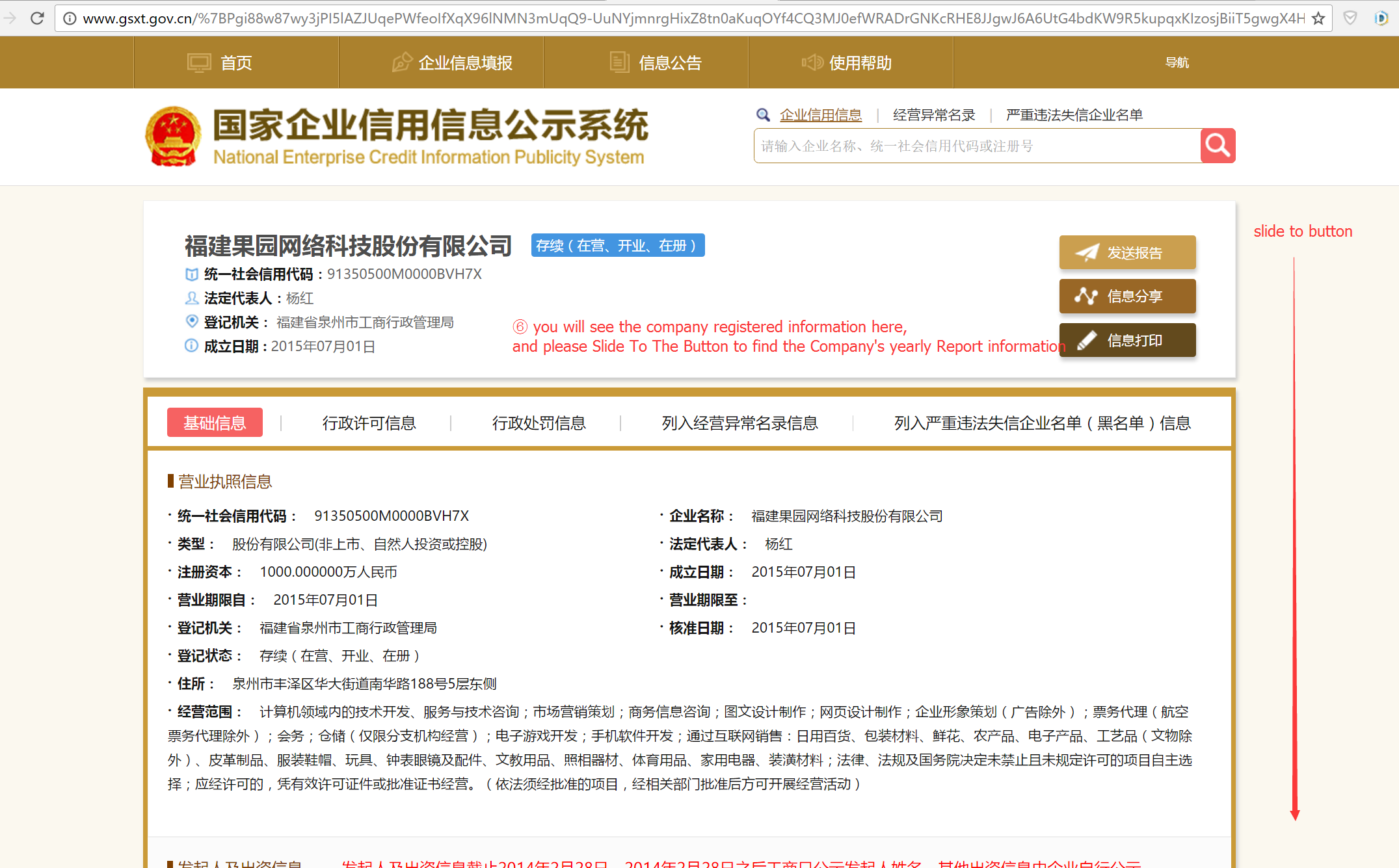Click the red magnifier search button

1218,146
